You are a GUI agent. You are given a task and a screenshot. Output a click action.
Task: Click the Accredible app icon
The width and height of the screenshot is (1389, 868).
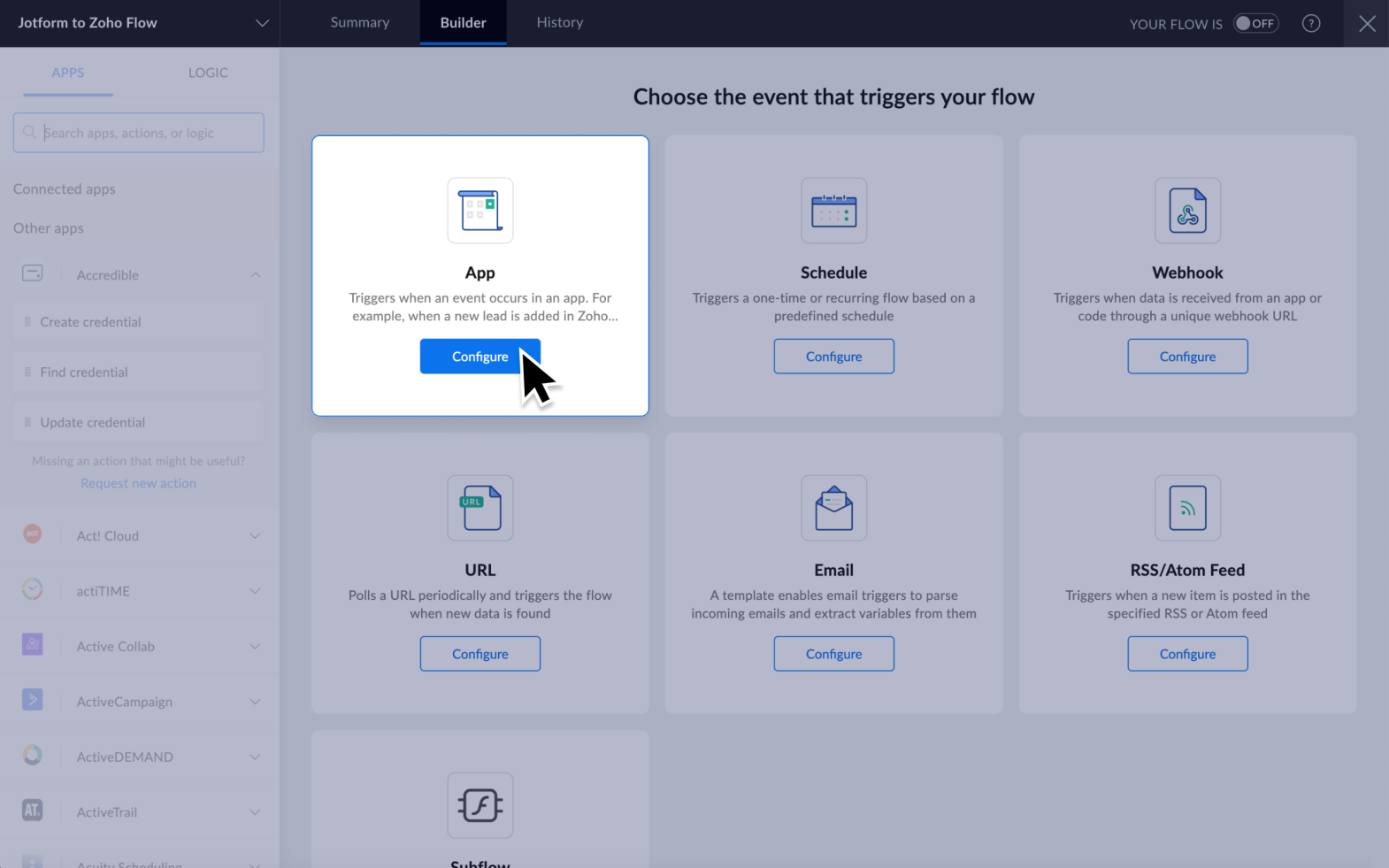[33, 273]
